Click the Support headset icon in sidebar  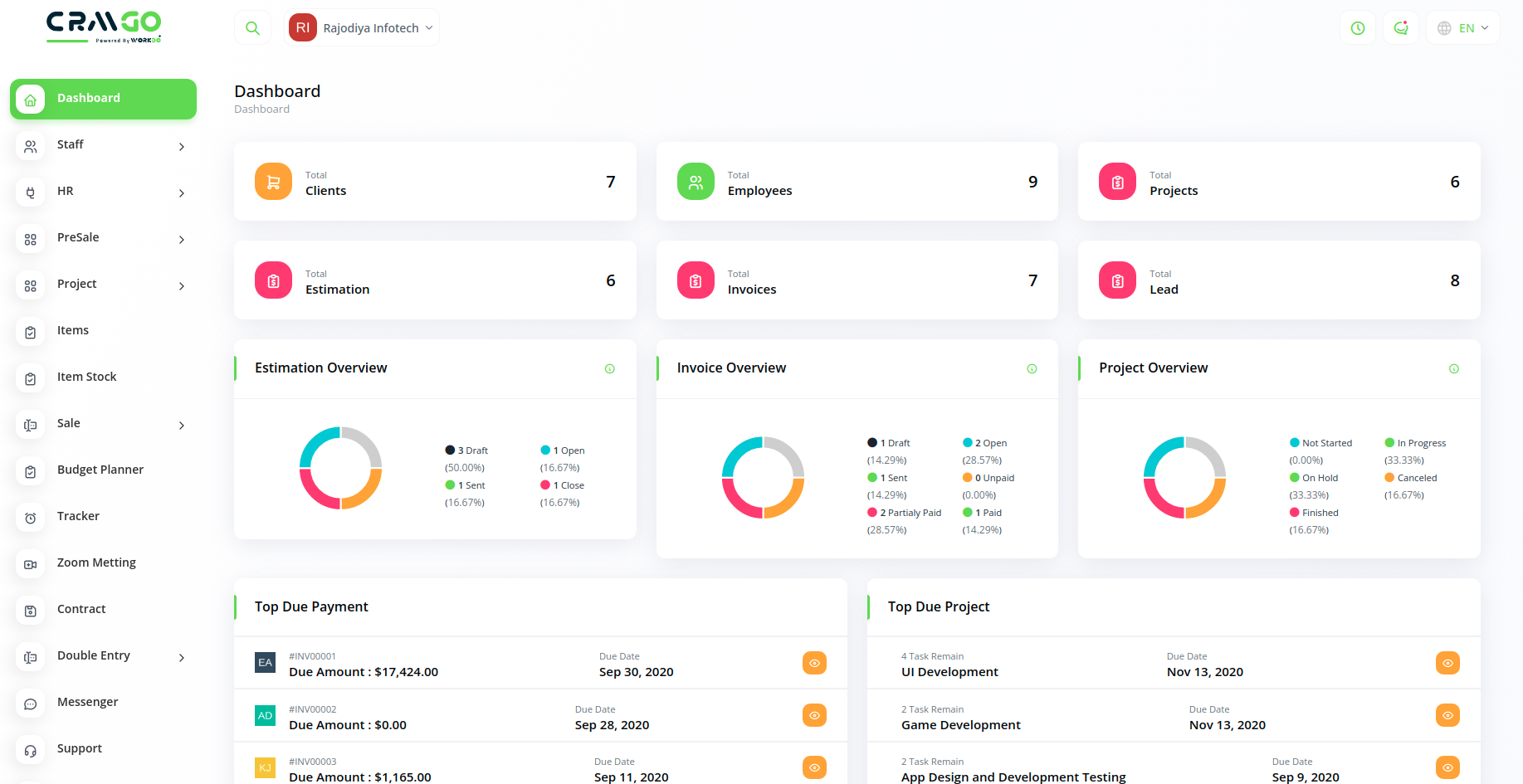pyautogui.click(x=31, y=750)
